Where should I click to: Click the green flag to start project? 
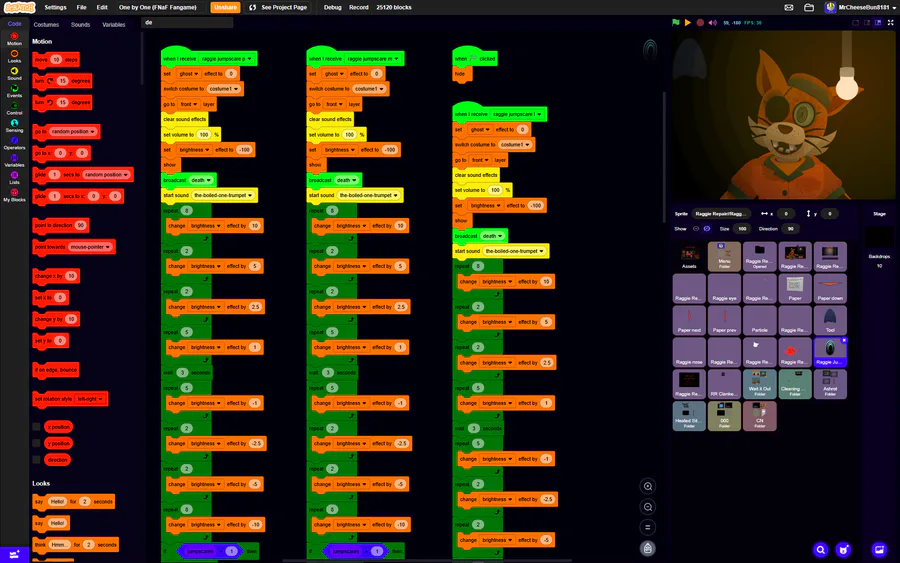pyautogui.click(x=676, y=22)
